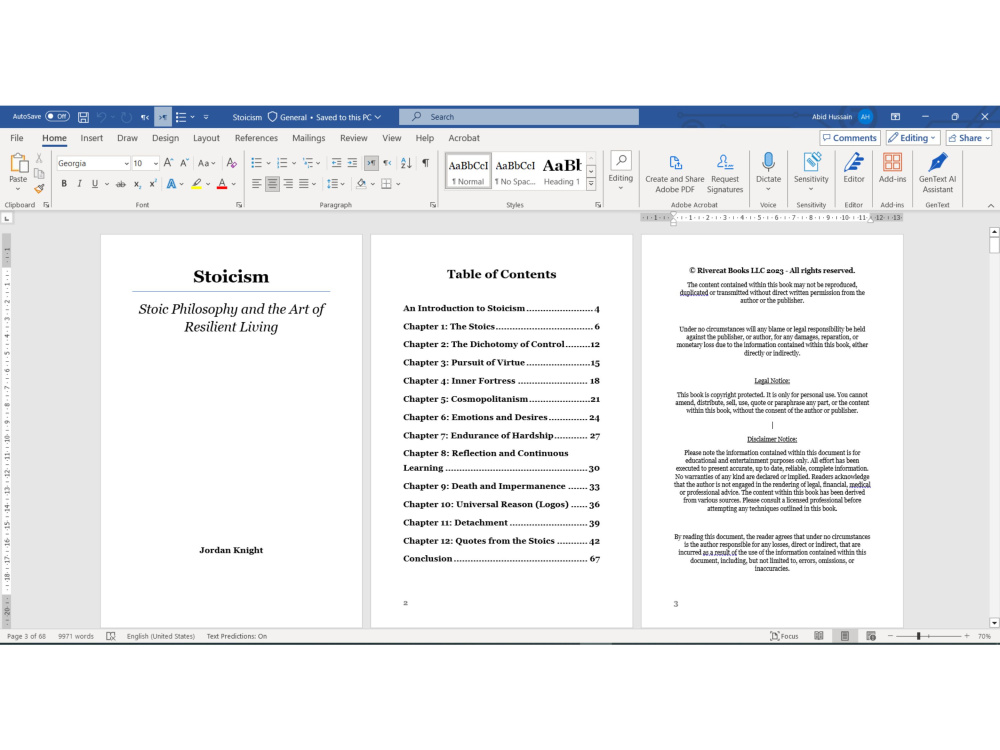Toggle Bold formatting
The image size is (1000, 750).
[x=64, y=184]
